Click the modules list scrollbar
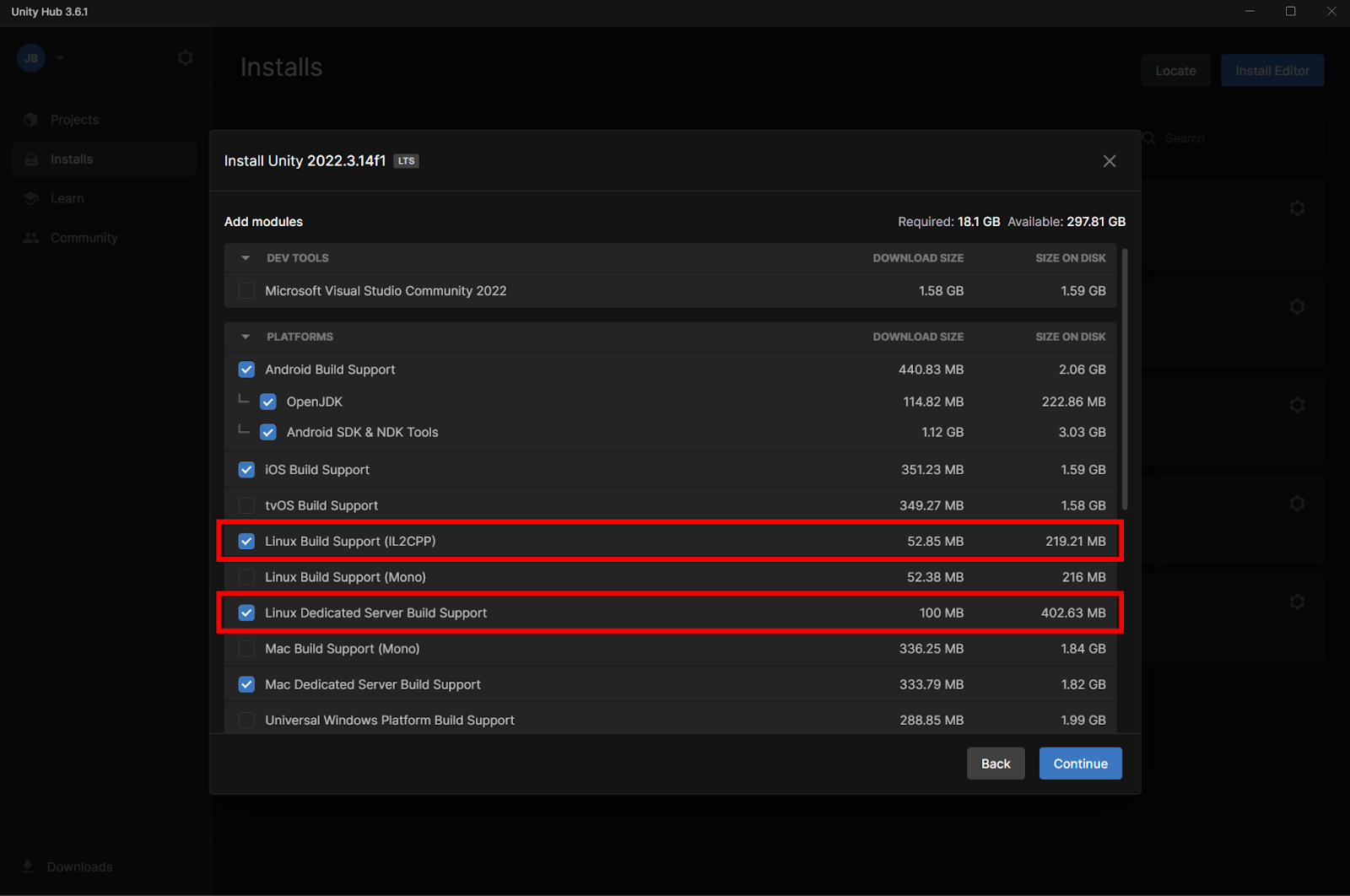This screenshot has width=1350, height=896. tap(1125, 379)
